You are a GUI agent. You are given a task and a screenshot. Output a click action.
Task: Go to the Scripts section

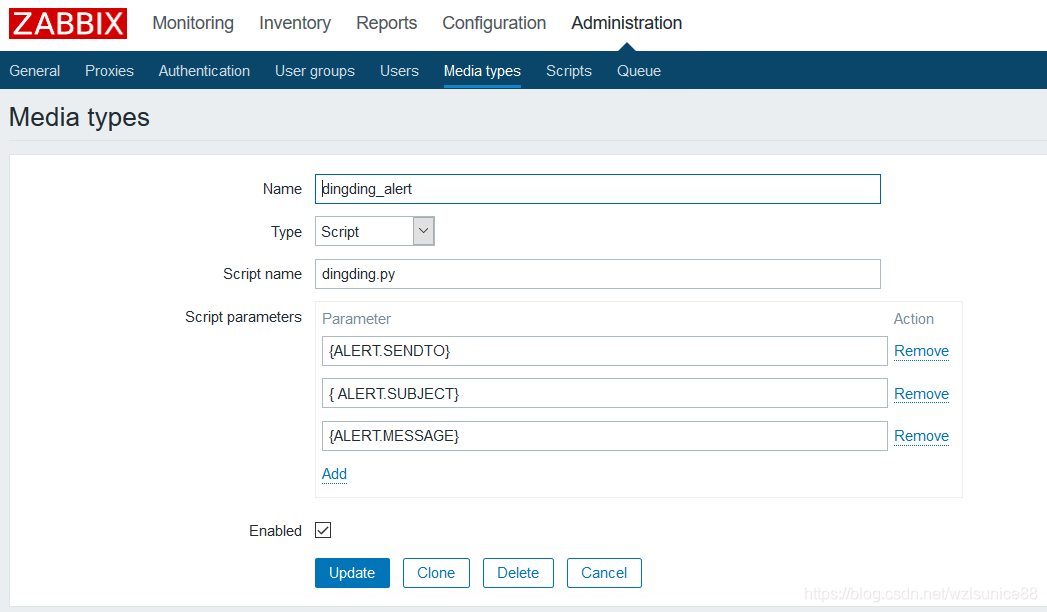coord(569,71)
